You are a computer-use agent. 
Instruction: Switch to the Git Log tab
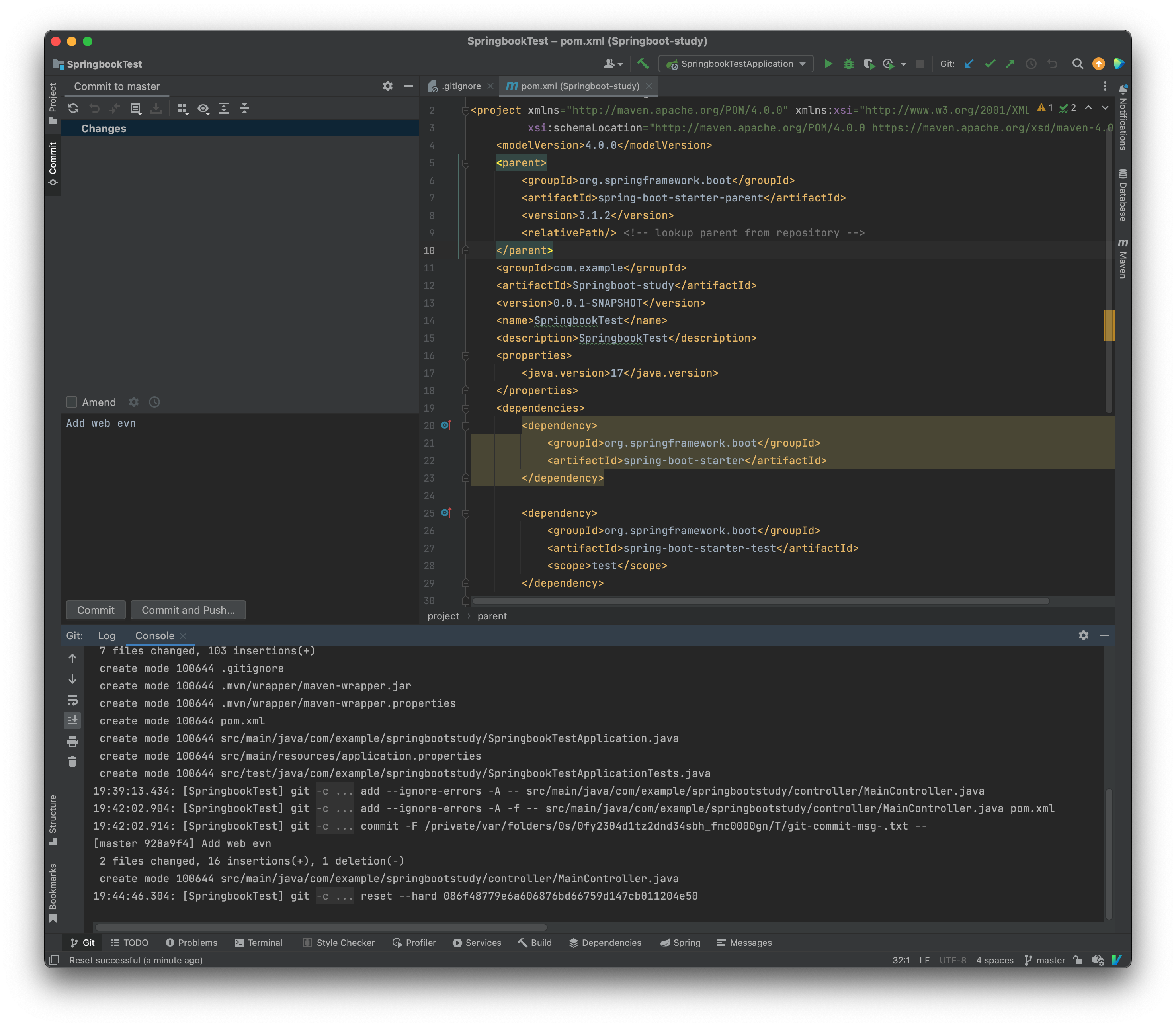pos(107,636)
